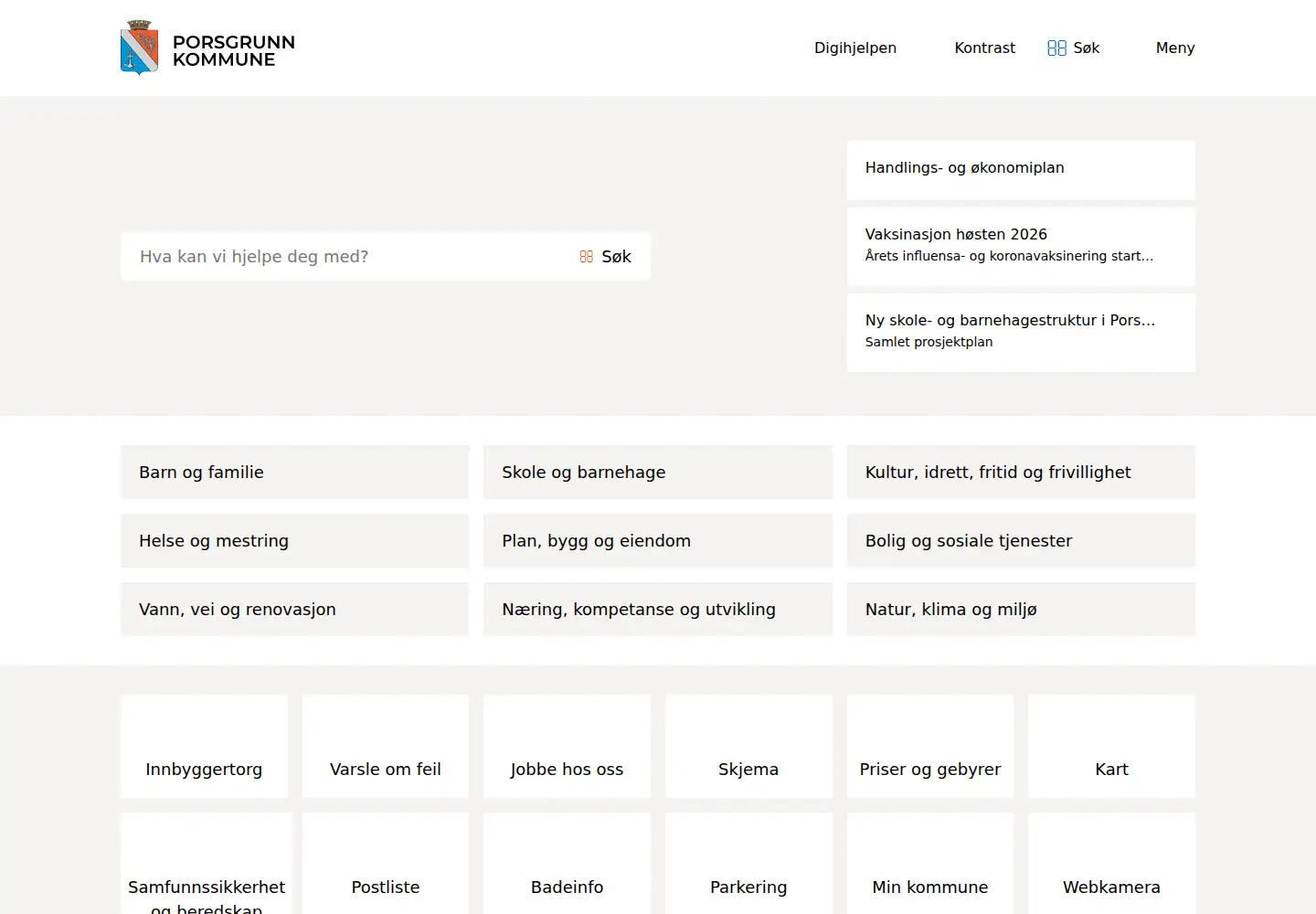This screenshot has height=914, width=1316.
Task: Go to Min kommune tile
Action: (x=930, y=865)
